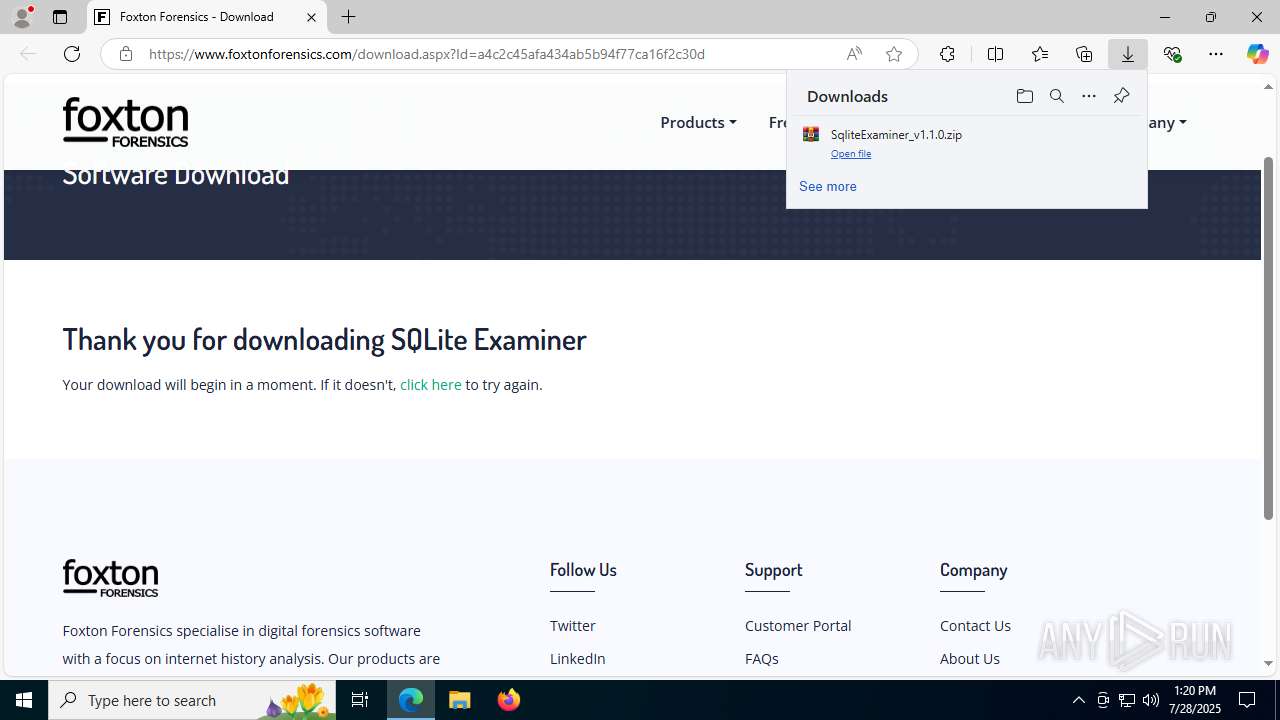Open the Windows Start menu

click(24, 700)
